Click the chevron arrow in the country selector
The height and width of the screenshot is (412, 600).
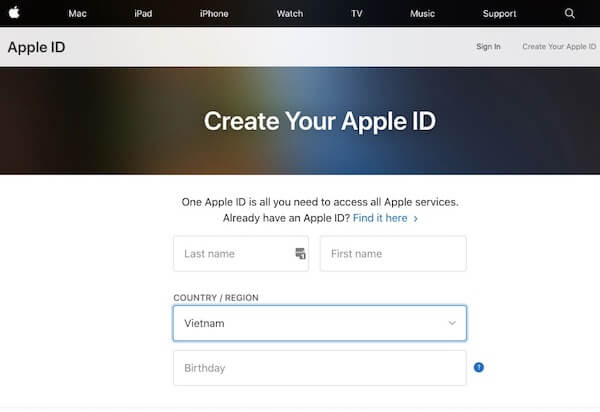[x=452, y=323]
